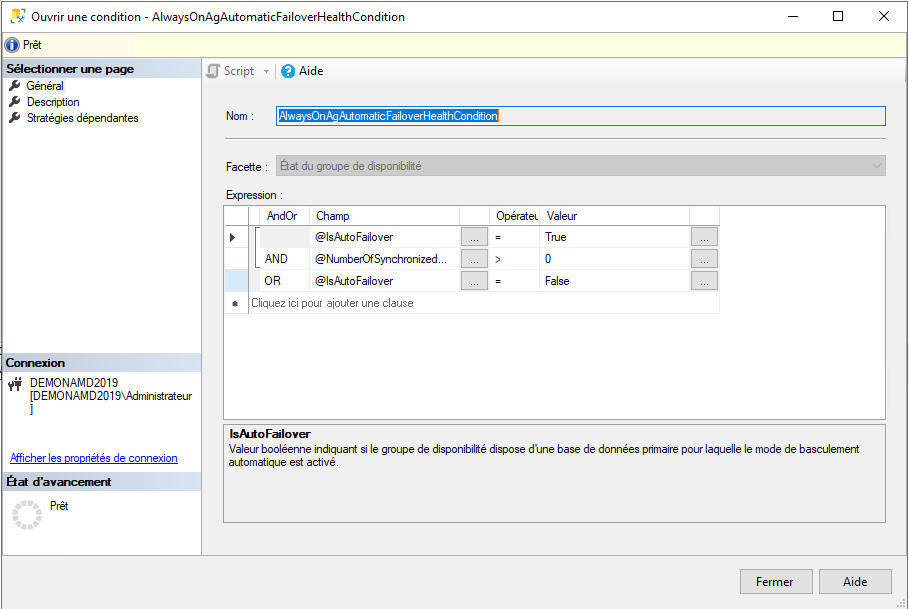Screen dimensions: 909x609
Task: Click the Aide button at bottom
Action: pos(855,582)
